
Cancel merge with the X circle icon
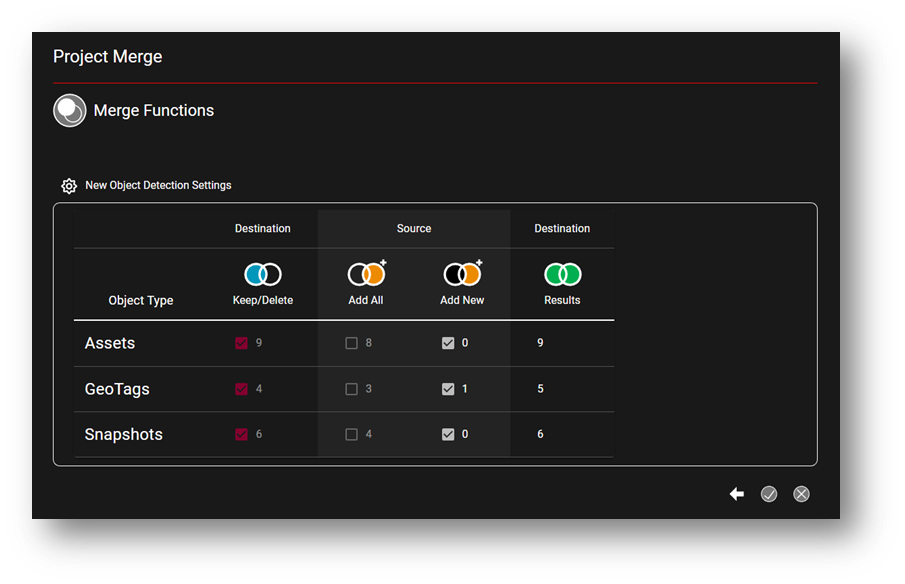pyautogui.click(x=801, y=494)
